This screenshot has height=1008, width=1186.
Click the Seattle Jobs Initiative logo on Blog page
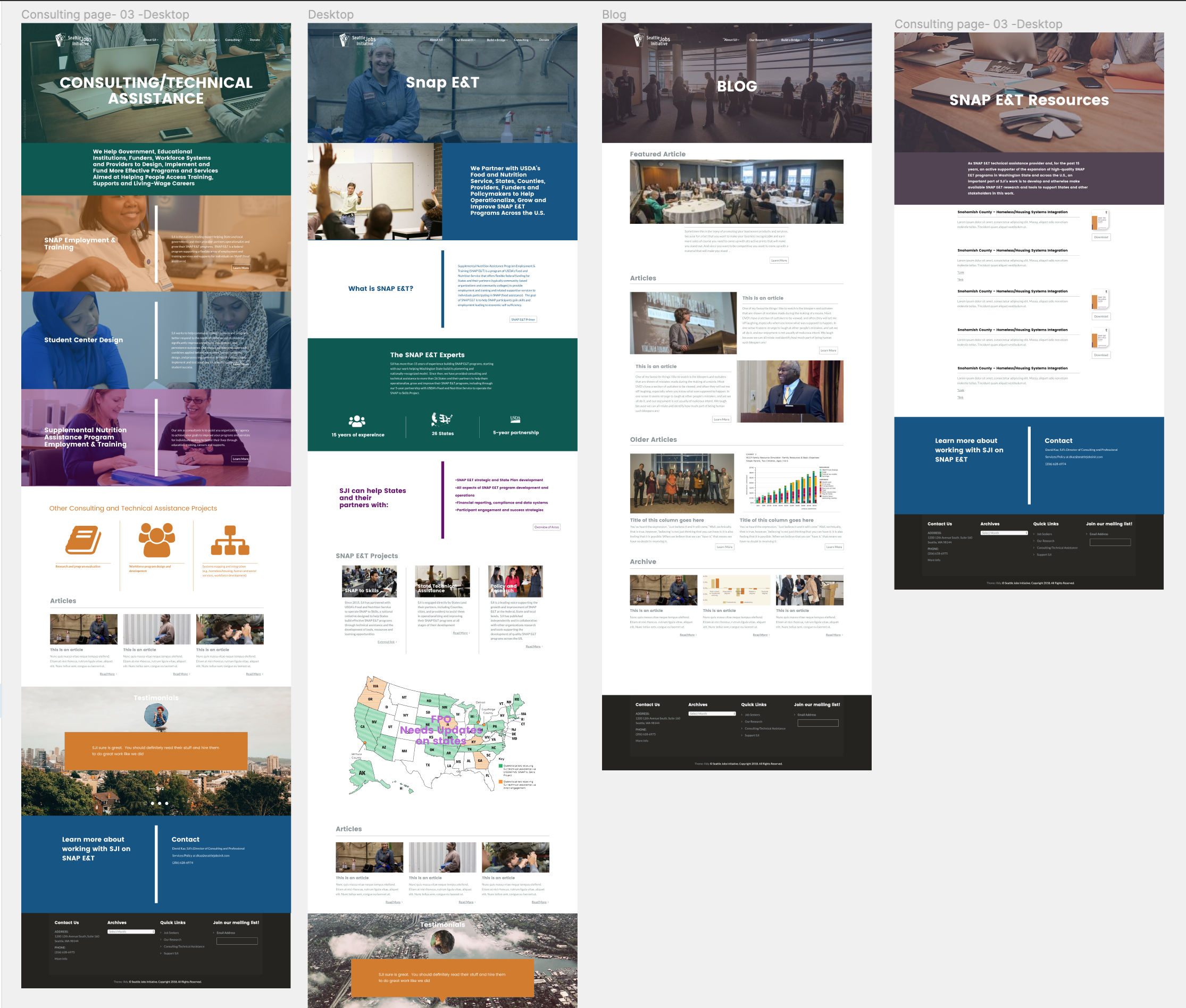[x=651, y=40]
